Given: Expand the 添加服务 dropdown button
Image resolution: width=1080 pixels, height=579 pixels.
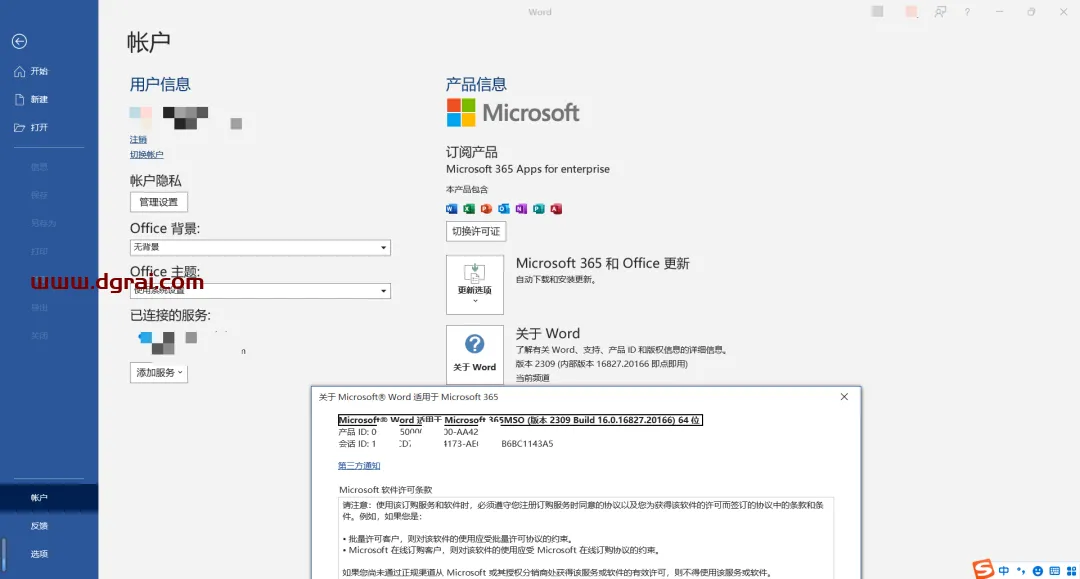Looking at the screenshot, I should point(158,372).
